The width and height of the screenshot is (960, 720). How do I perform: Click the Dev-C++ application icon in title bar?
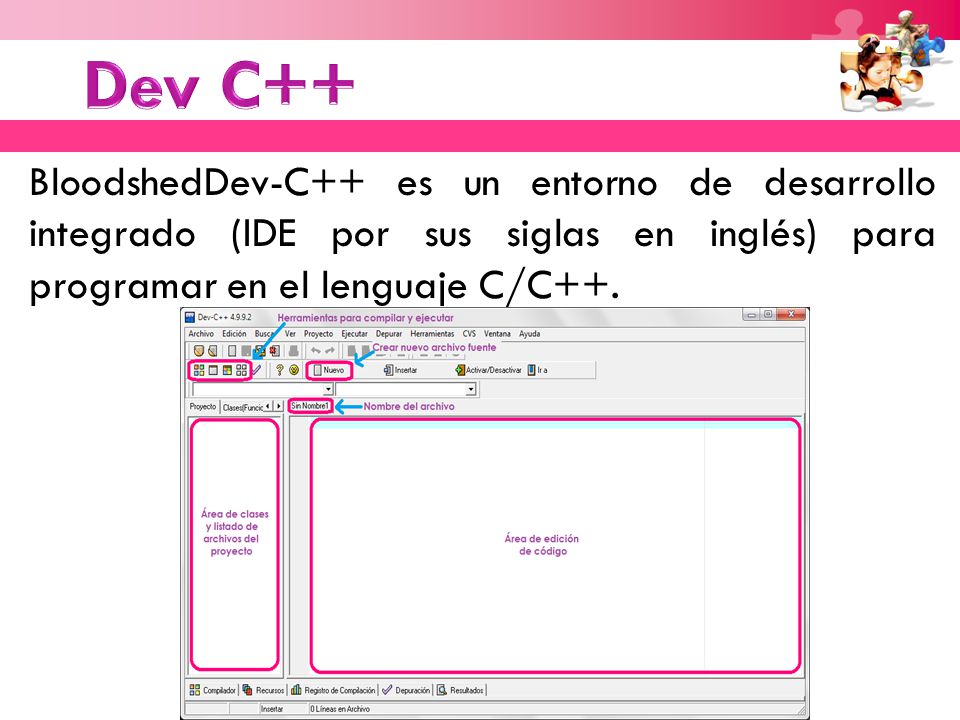click(x=190, y=317)
